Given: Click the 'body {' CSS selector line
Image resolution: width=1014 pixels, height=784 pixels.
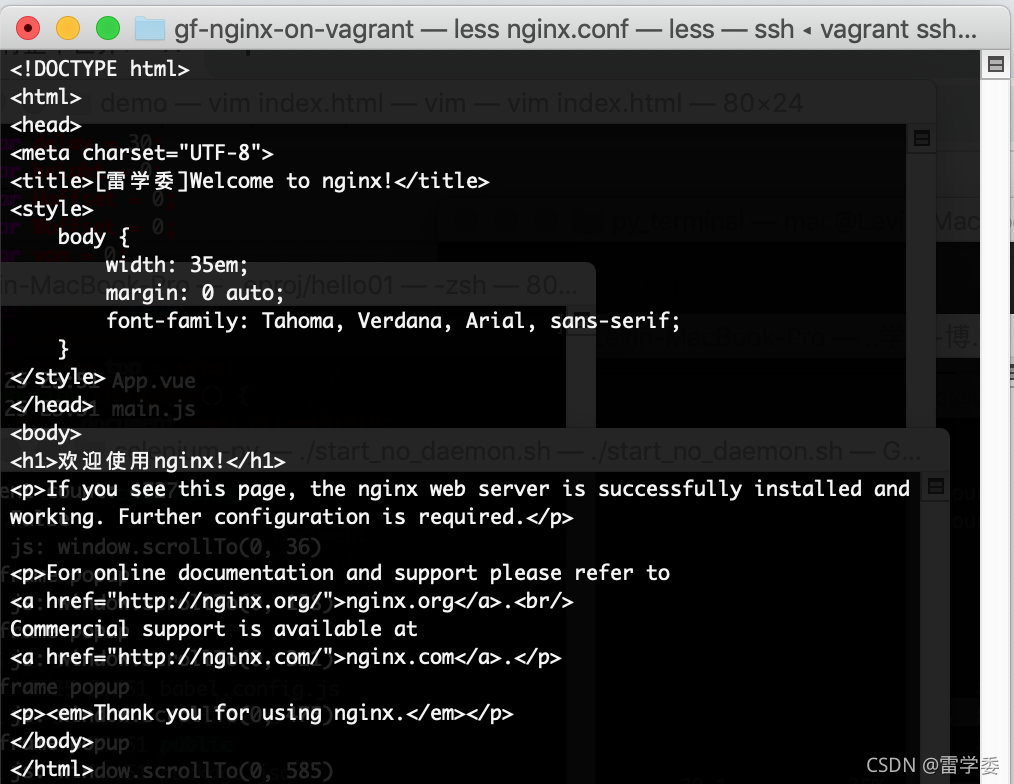Looking at the screenshot, I should (x=94, y=237).
